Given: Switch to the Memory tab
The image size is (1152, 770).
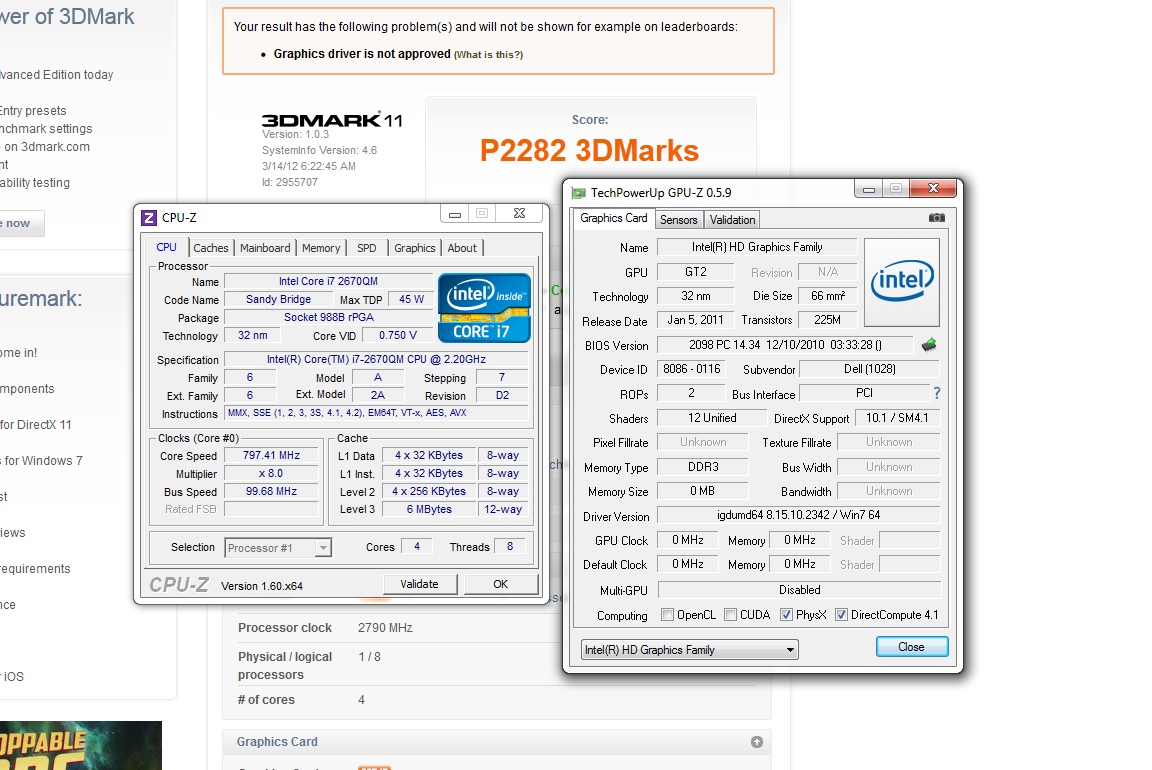Looking at the screenshot, I should 321,248.
